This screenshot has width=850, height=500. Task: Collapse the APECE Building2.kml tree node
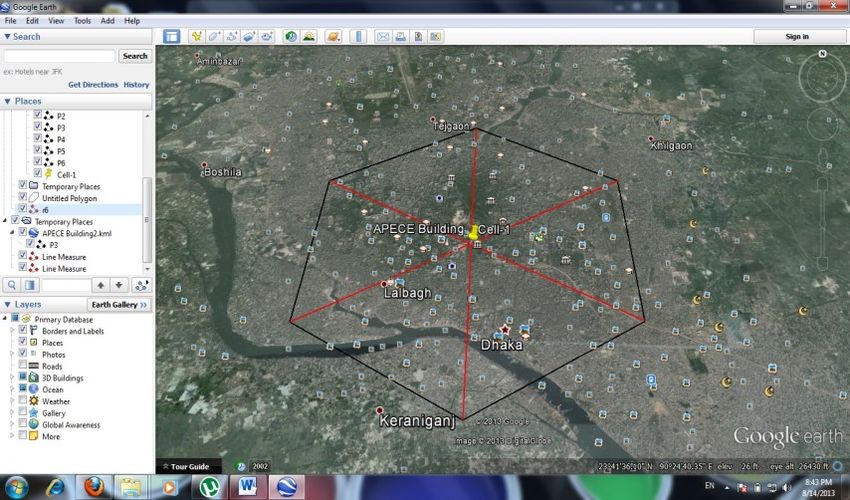pyautogui.click(x=12, y=232)
